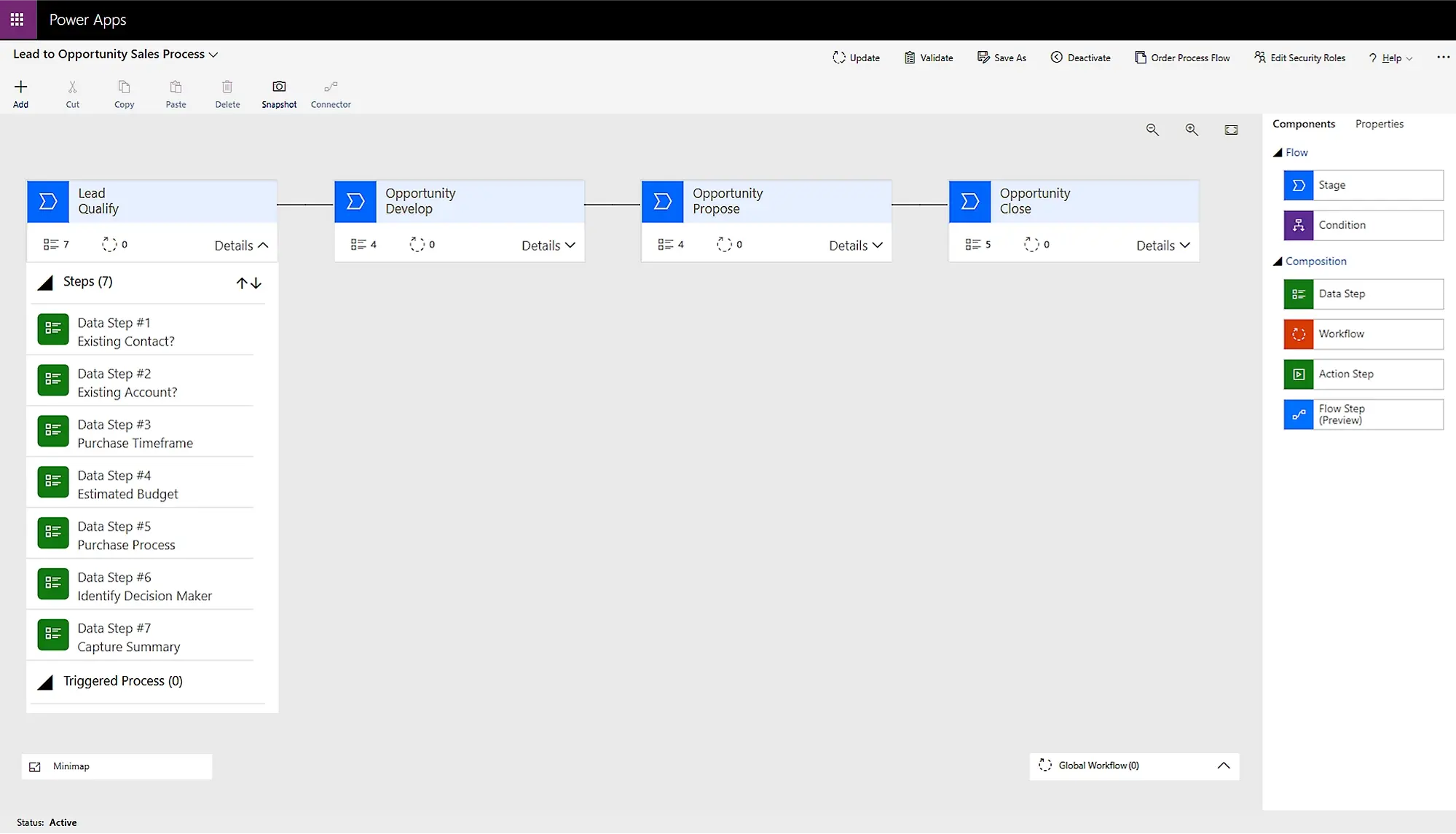Select Data Step #5 Purchase Process
Image resolution: width=1456 pixels, height=834 pixels.
click(x=141, y=534)
